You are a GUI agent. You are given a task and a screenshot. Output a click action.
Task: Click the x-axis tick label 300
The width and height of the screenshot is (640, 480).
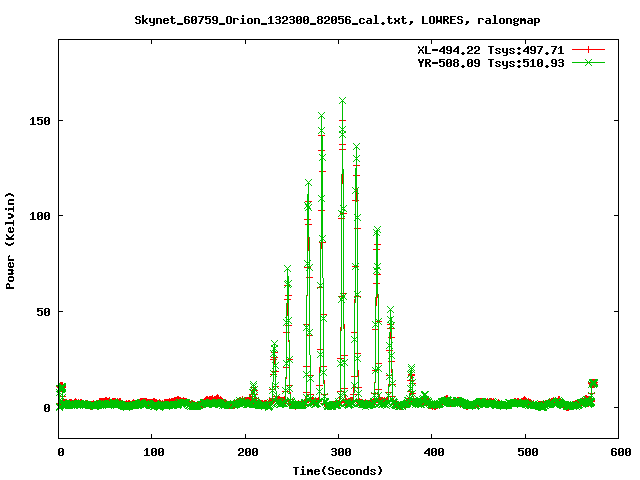pyautogui.click(x=341, y=452)
